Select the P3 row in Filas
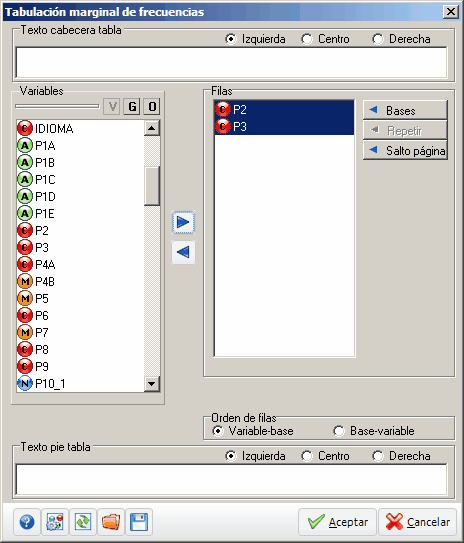Screen dimensions: 464x543 coord(284,126)
